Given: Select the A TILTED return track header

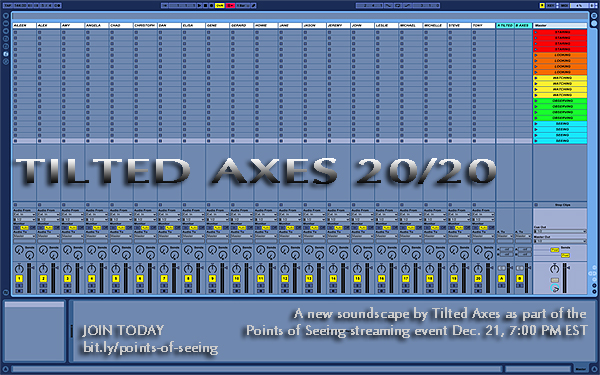Looking at the screenshot, I should 505,25.
